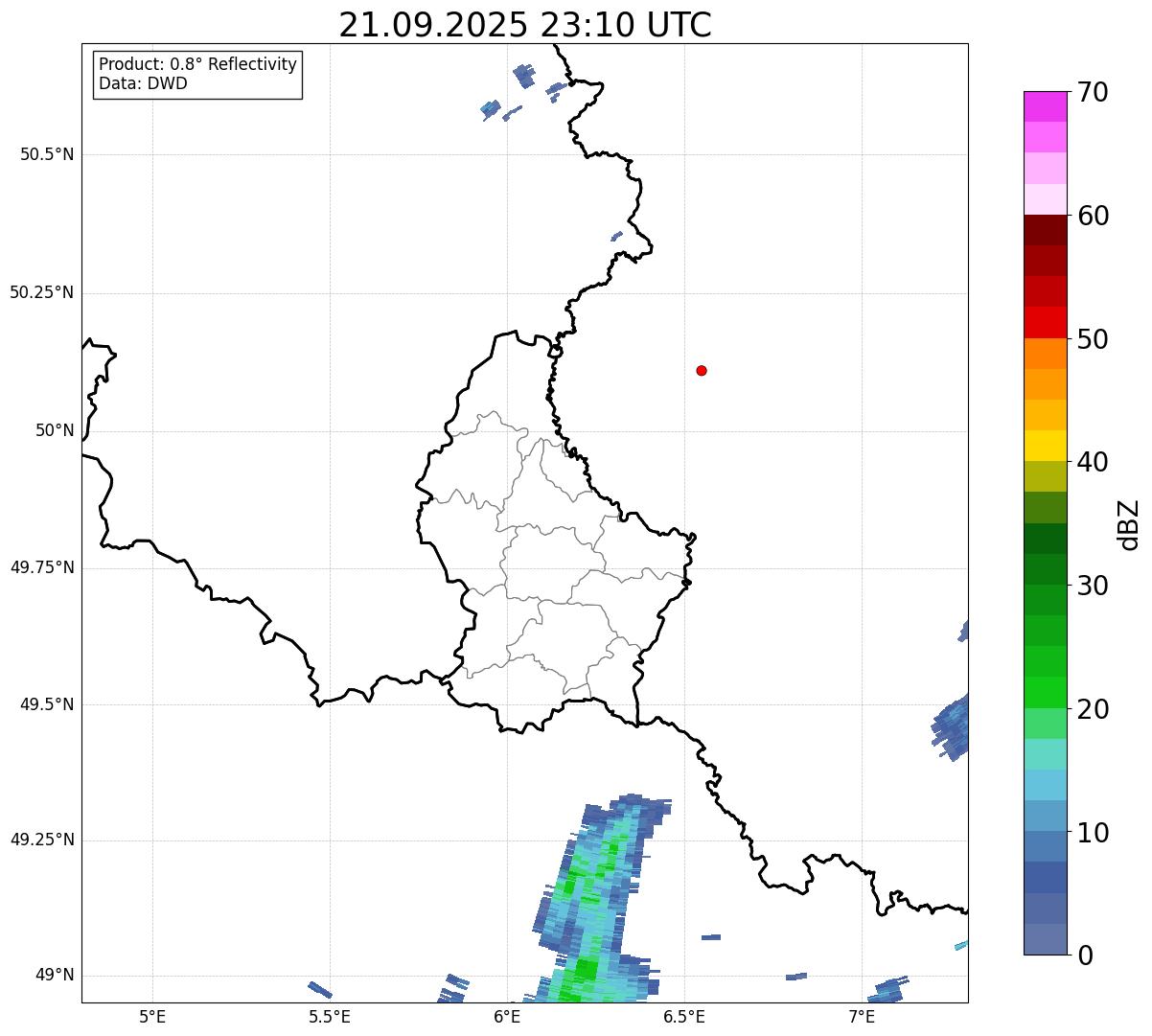Click the "dBZ" colorbar label
This screenshot has height=1036, width=1152.
(x=1130, y=524)
